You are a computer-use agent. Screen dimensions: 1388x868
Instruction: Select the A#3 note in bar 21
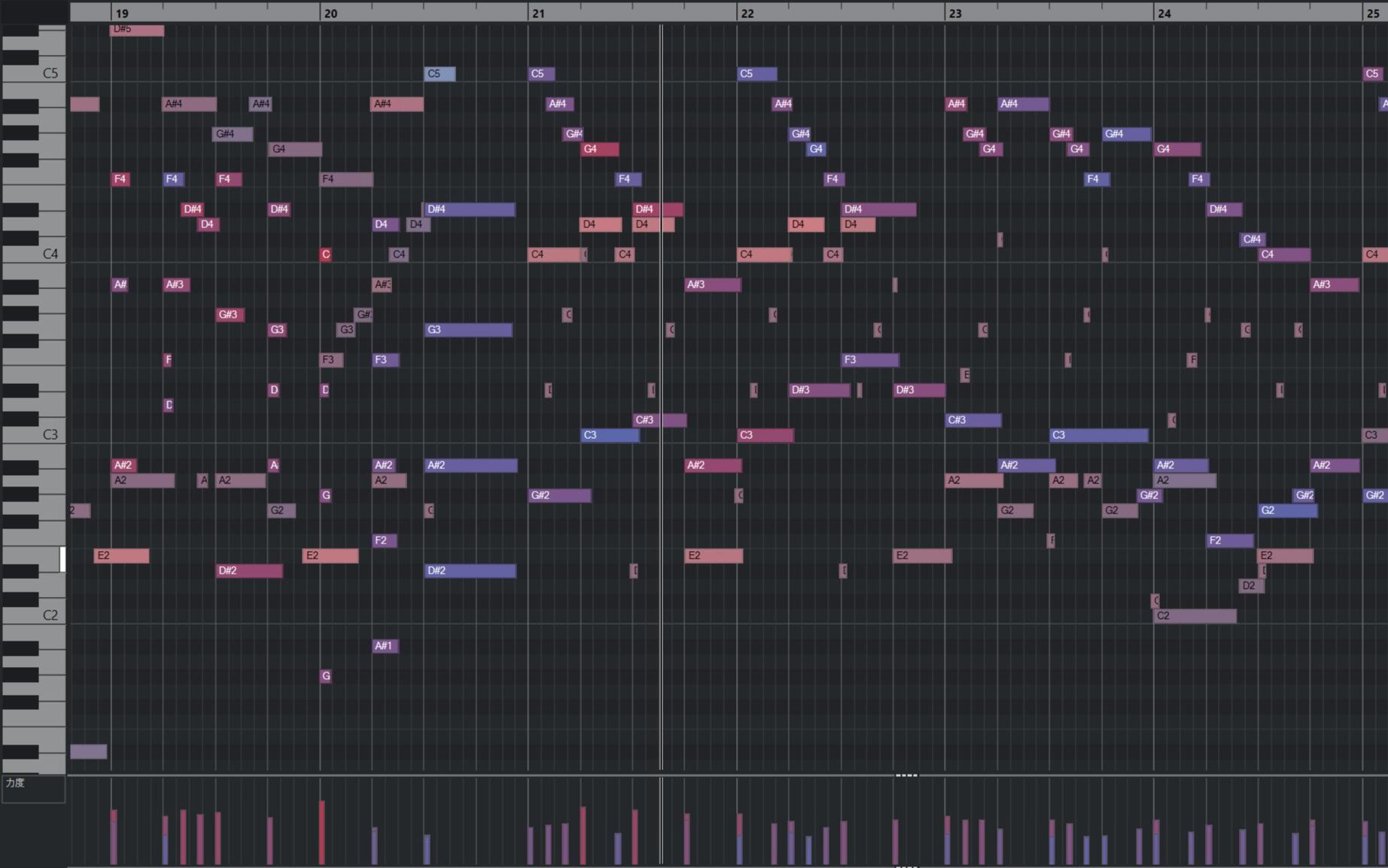pos(713,285)
